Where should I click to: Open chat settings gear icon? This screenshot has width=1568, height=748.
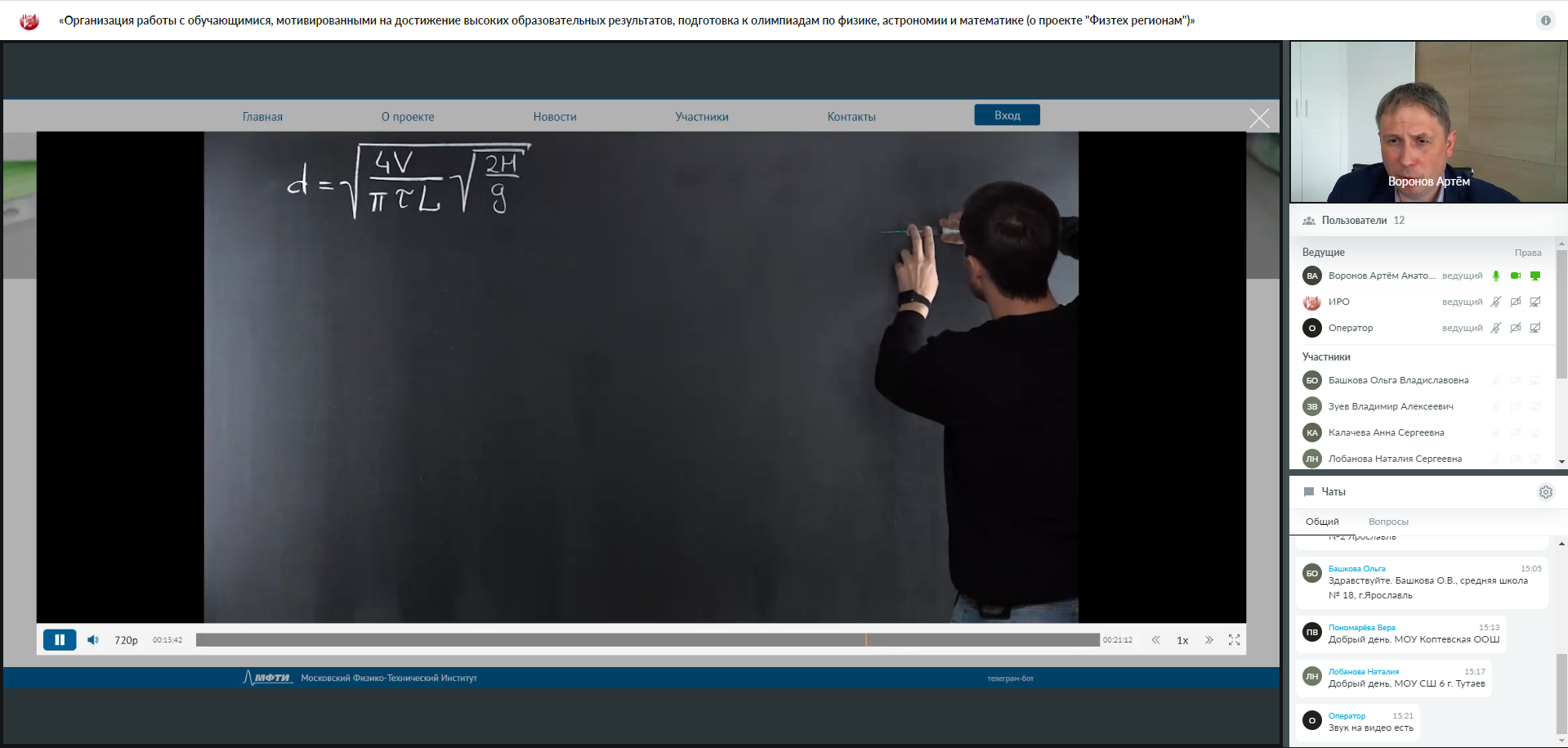(x=1546, y=492)
